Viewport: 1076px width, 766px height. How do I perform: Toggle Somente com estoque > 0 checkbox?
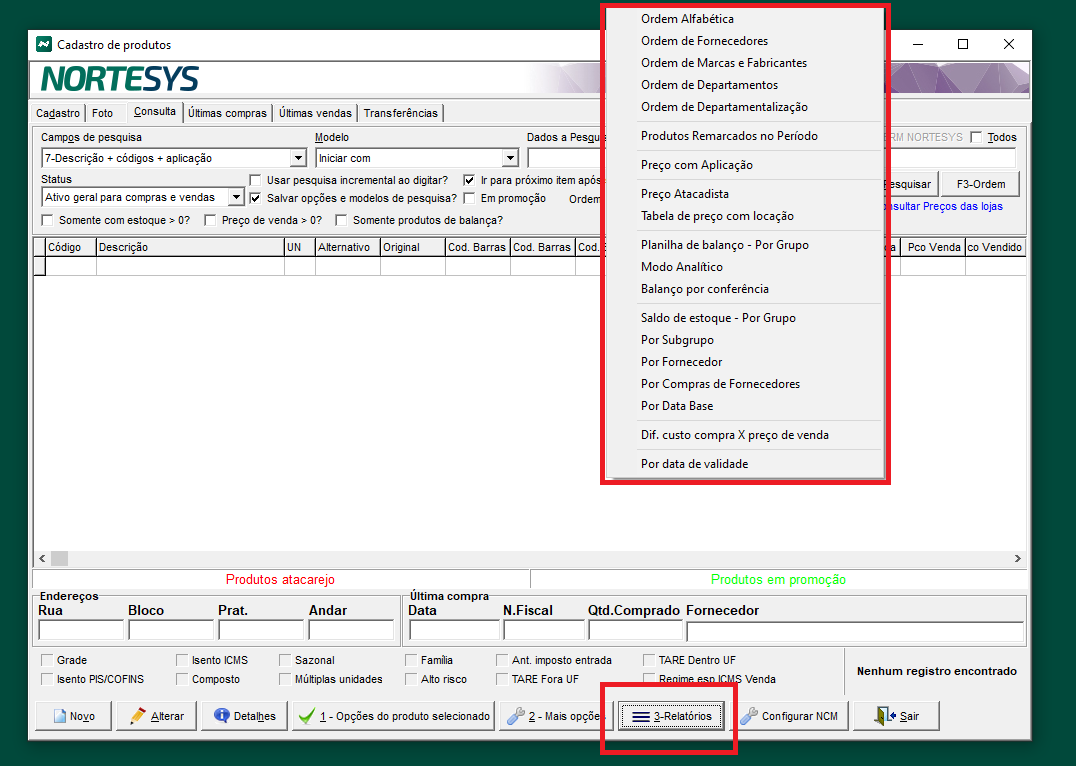tap(47, 220)
